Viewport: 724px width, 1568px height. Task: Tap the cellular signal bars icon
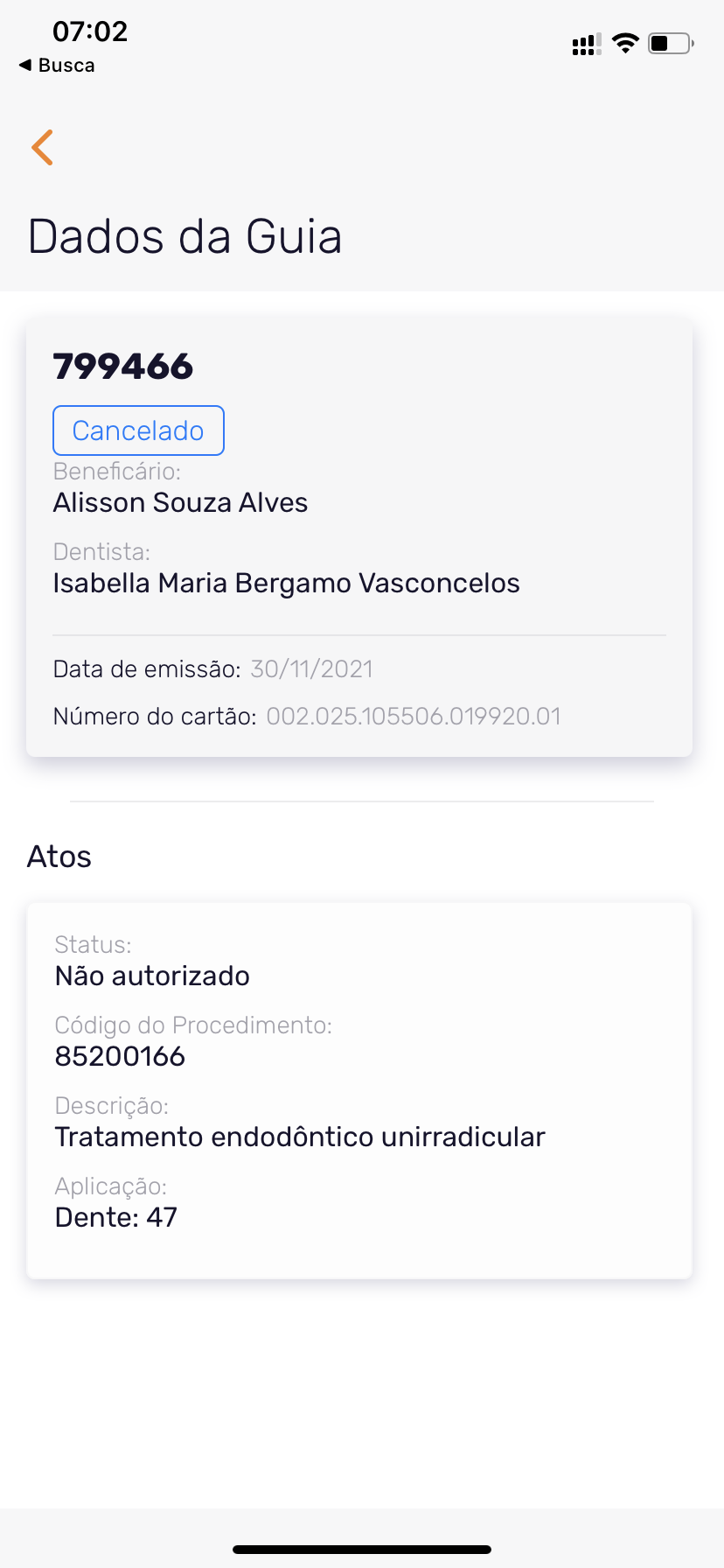pyautogui.click(x=586, y=45)
